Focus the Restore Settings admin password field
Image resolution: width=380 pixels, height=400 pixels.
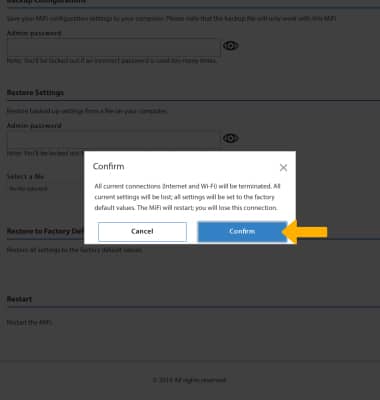point(114,140)
